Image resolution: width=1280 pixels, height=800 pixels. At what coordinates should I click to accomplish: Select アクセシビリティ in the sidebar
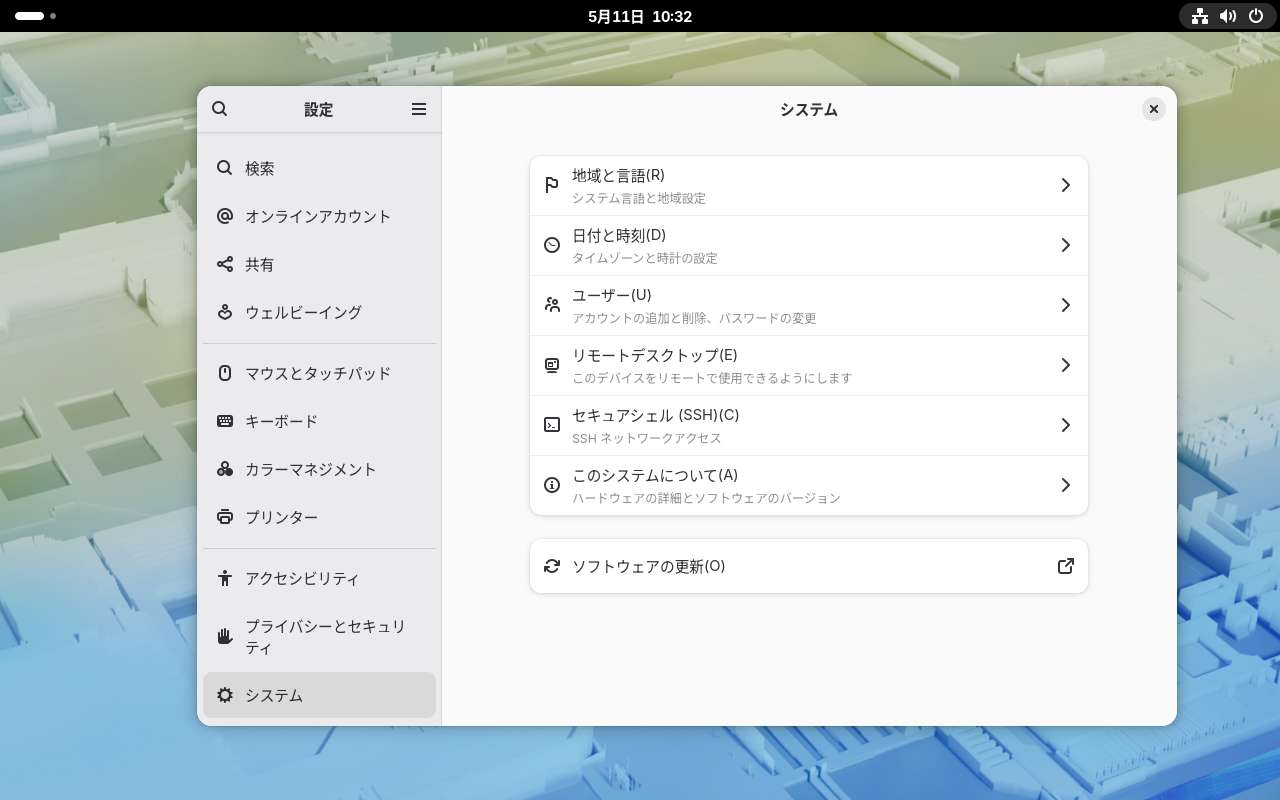coord(319,578)
